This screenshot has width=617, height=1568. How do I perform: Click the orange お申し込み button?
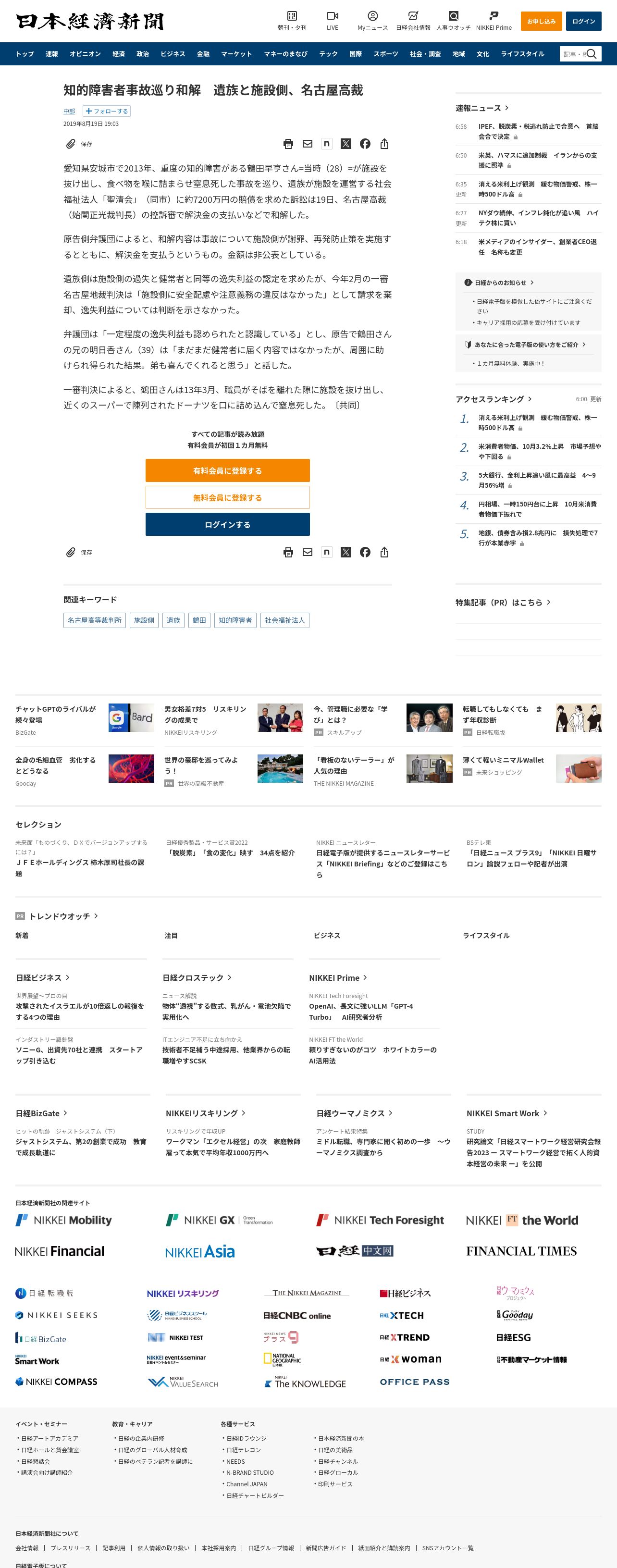coord(541,21)
